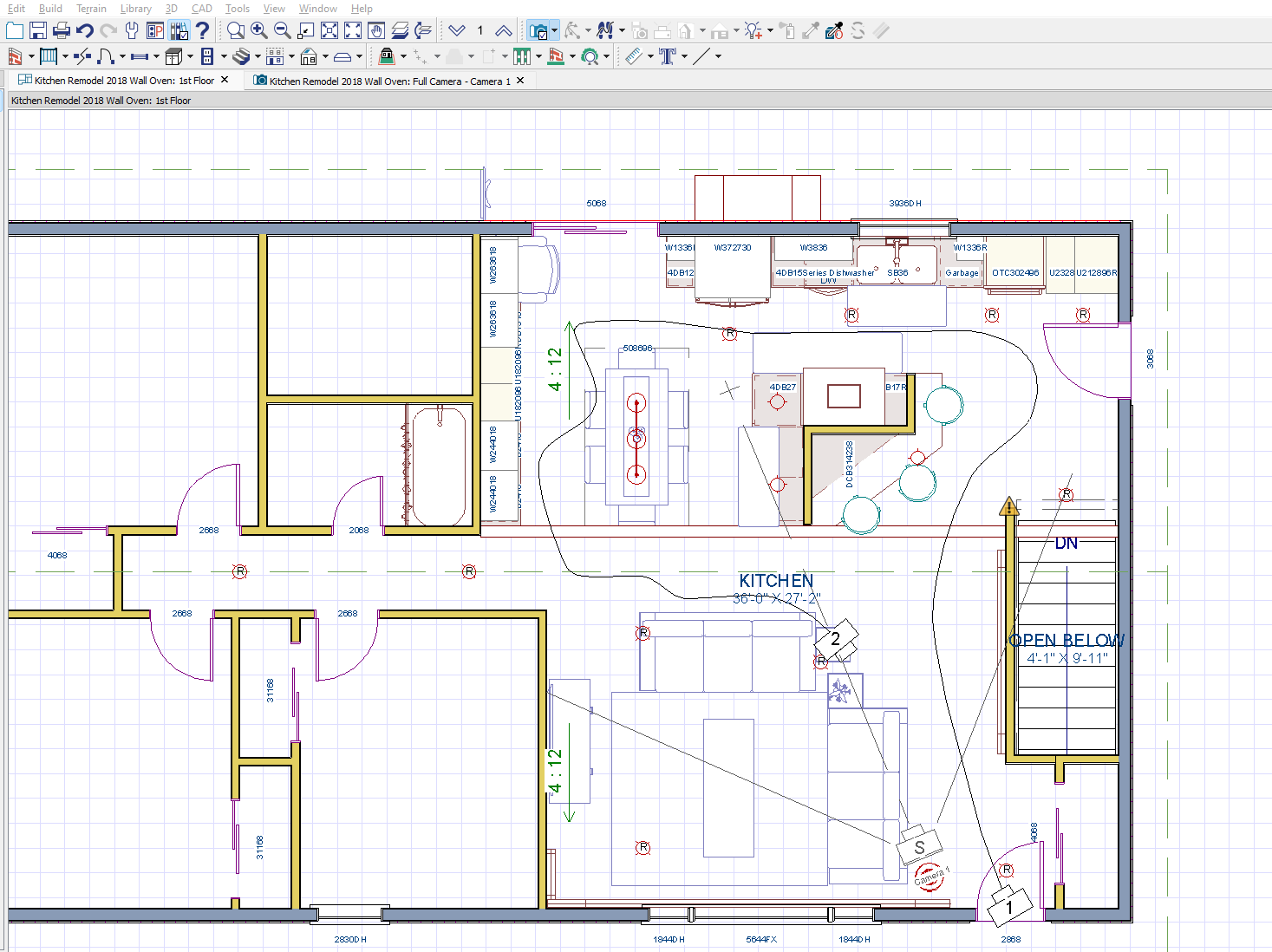Click the Walkthrough footprints icon

605,30
